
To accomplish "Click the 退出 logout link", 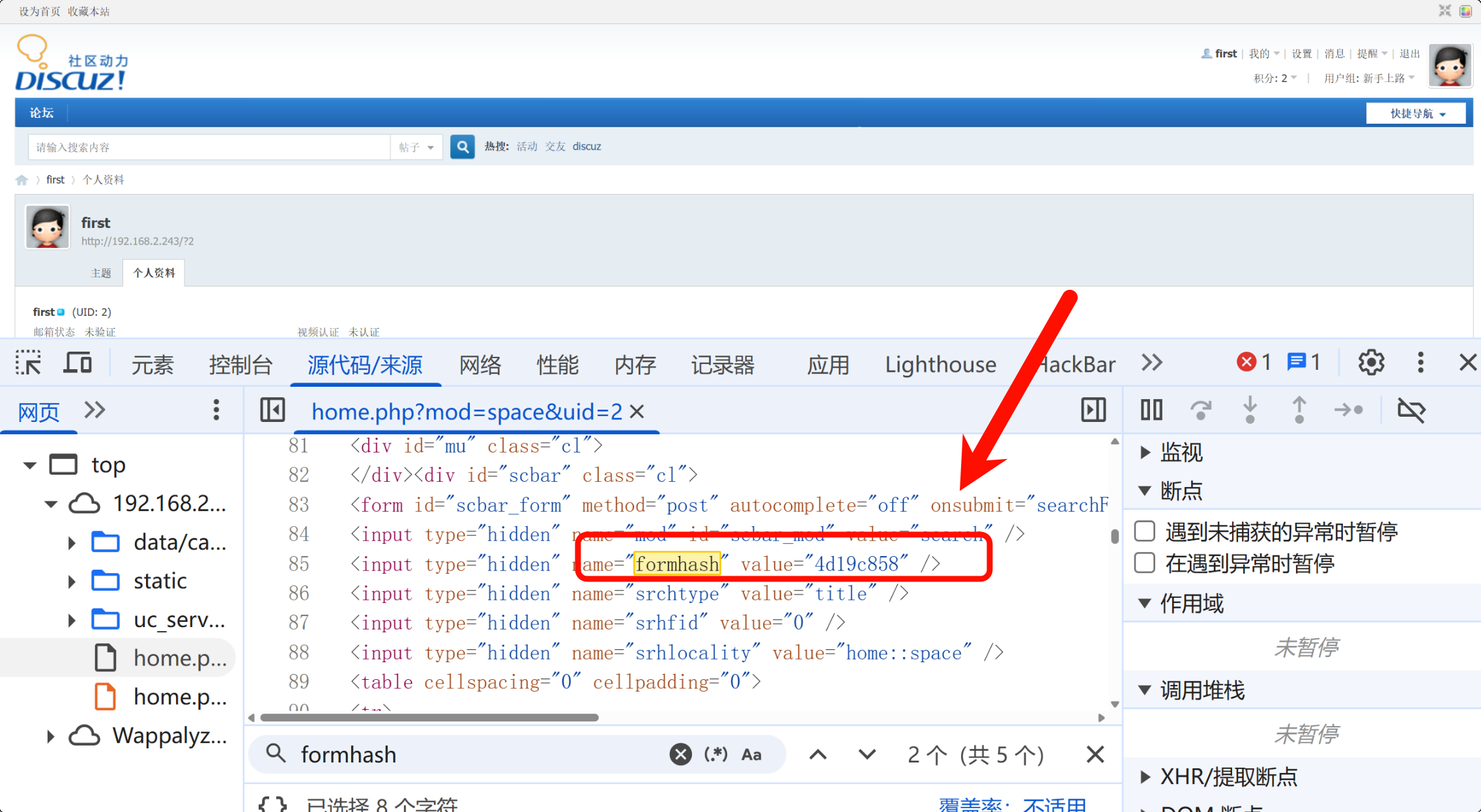I will tap(1409, 54).
